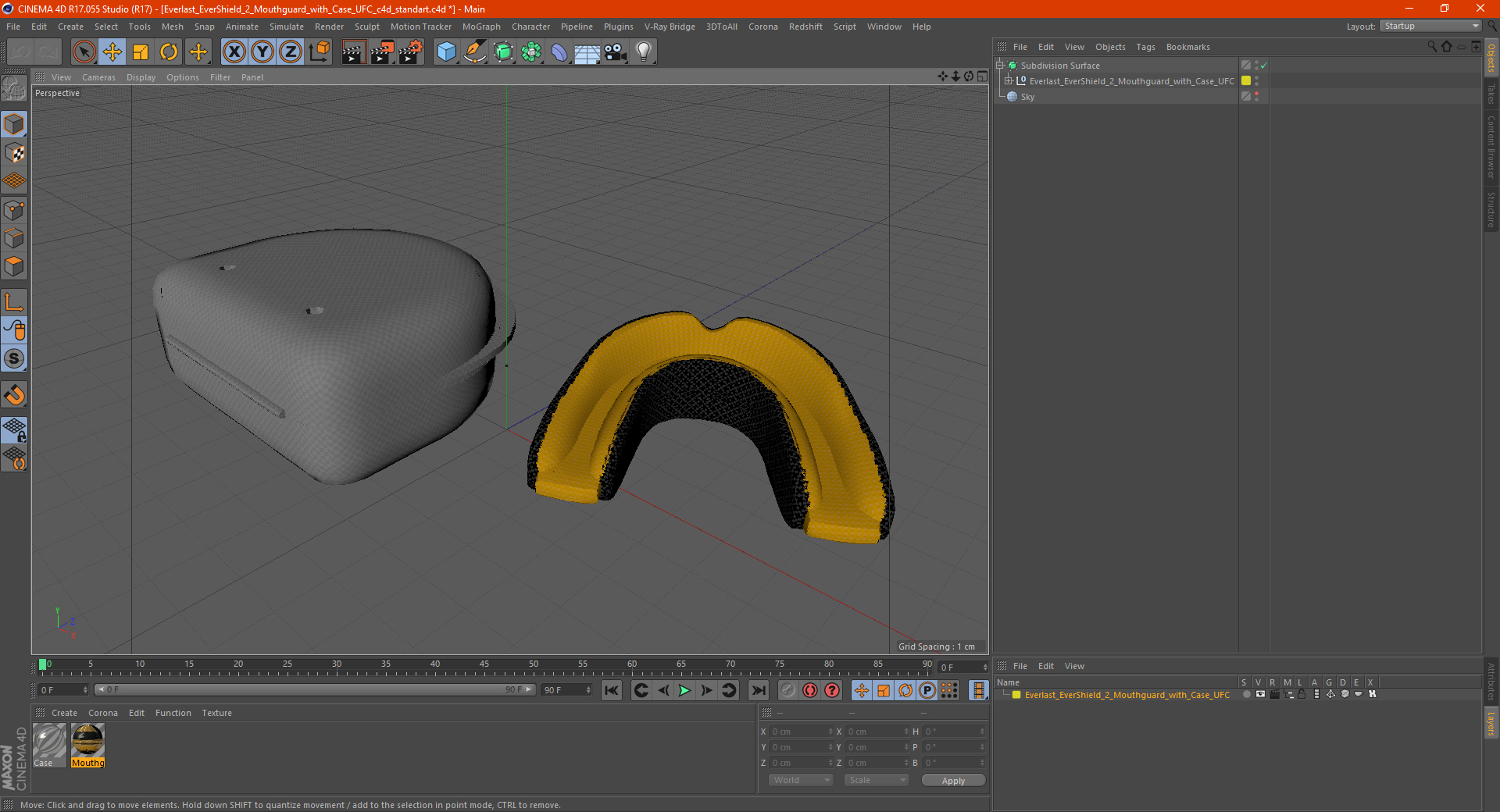The height and width of the screenshot is (812, 1500).
Task: Open the Spline pen tool
Action: coord(475,52)
